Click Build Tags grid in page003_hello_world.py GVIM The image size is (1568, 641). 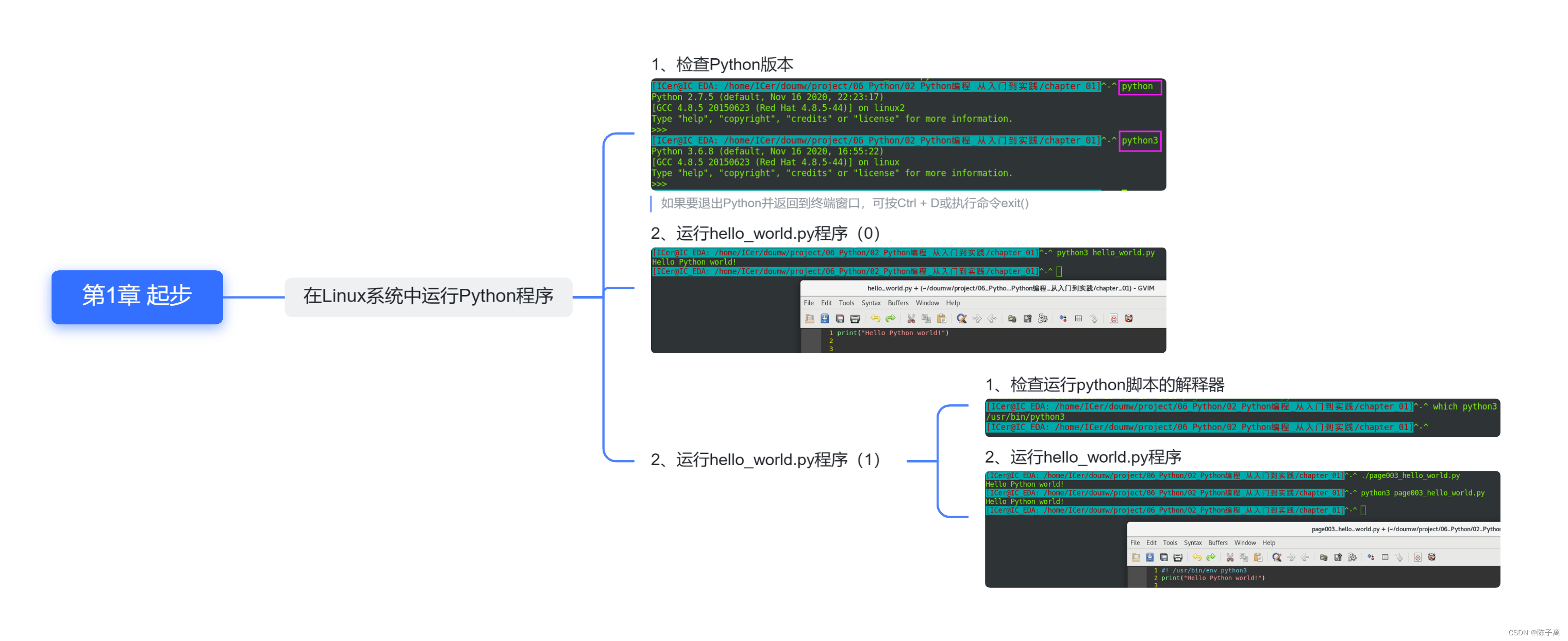pos(1385,557)
